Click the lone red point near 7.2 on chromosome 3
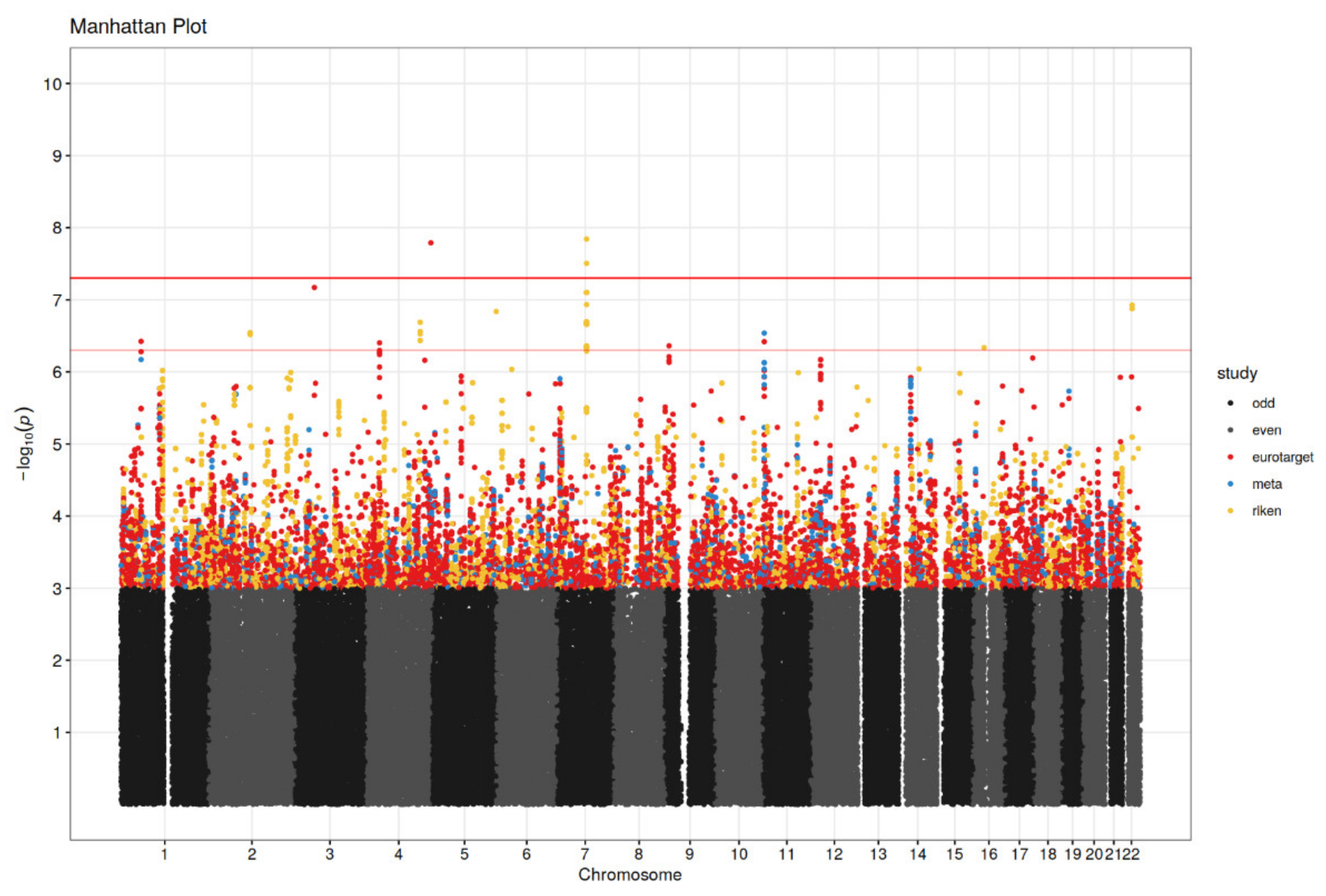 pyautogui.click(x=314, y=288)
